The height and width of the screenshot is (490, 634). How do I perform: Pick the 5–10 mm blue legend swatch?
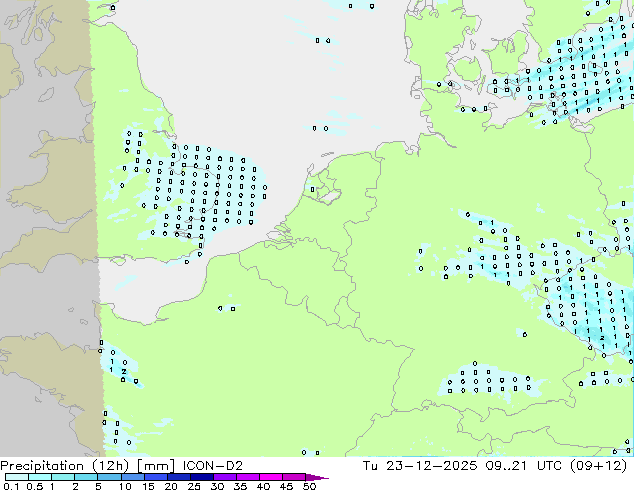[x=109, y=477]
